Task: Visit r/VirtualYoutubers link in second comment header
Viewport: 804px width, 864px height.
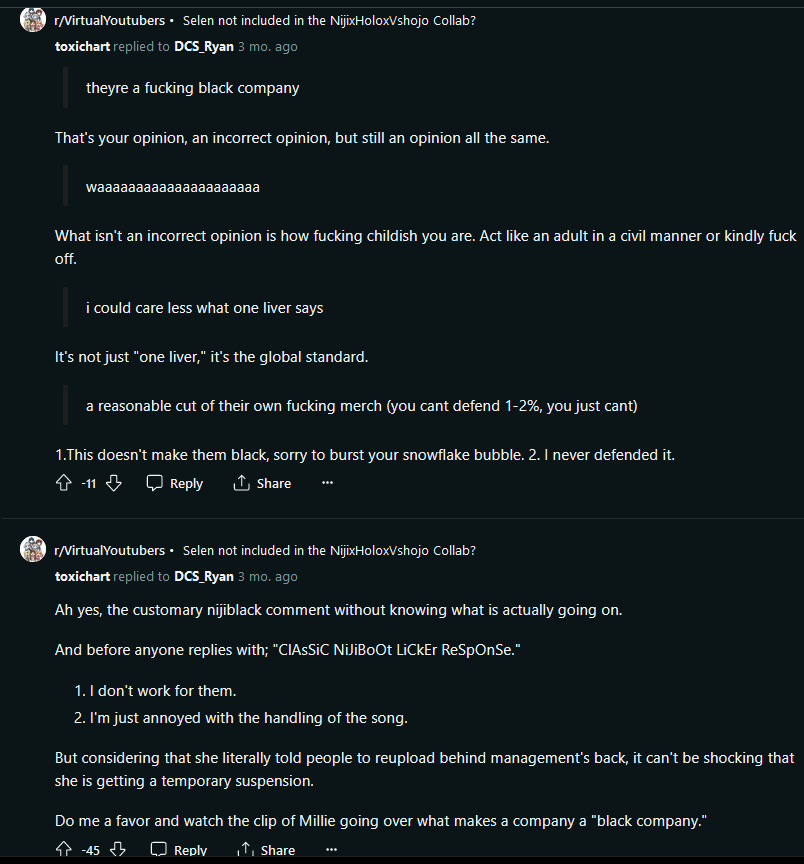Action: click(110, 550)
